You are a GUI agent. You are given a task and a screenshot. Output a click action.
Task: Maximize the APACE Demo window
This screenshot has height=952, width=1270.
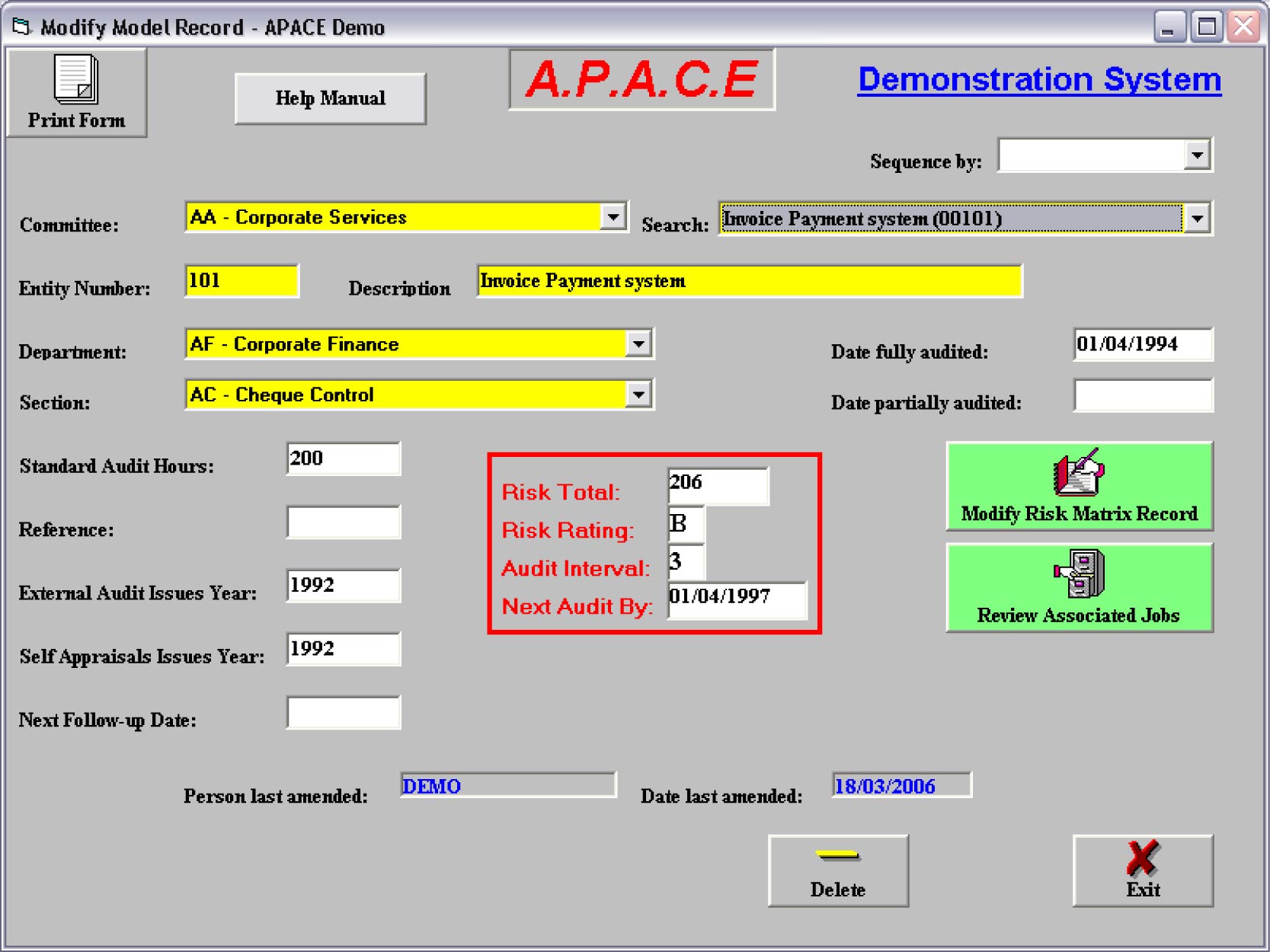tap(1206, 27)
